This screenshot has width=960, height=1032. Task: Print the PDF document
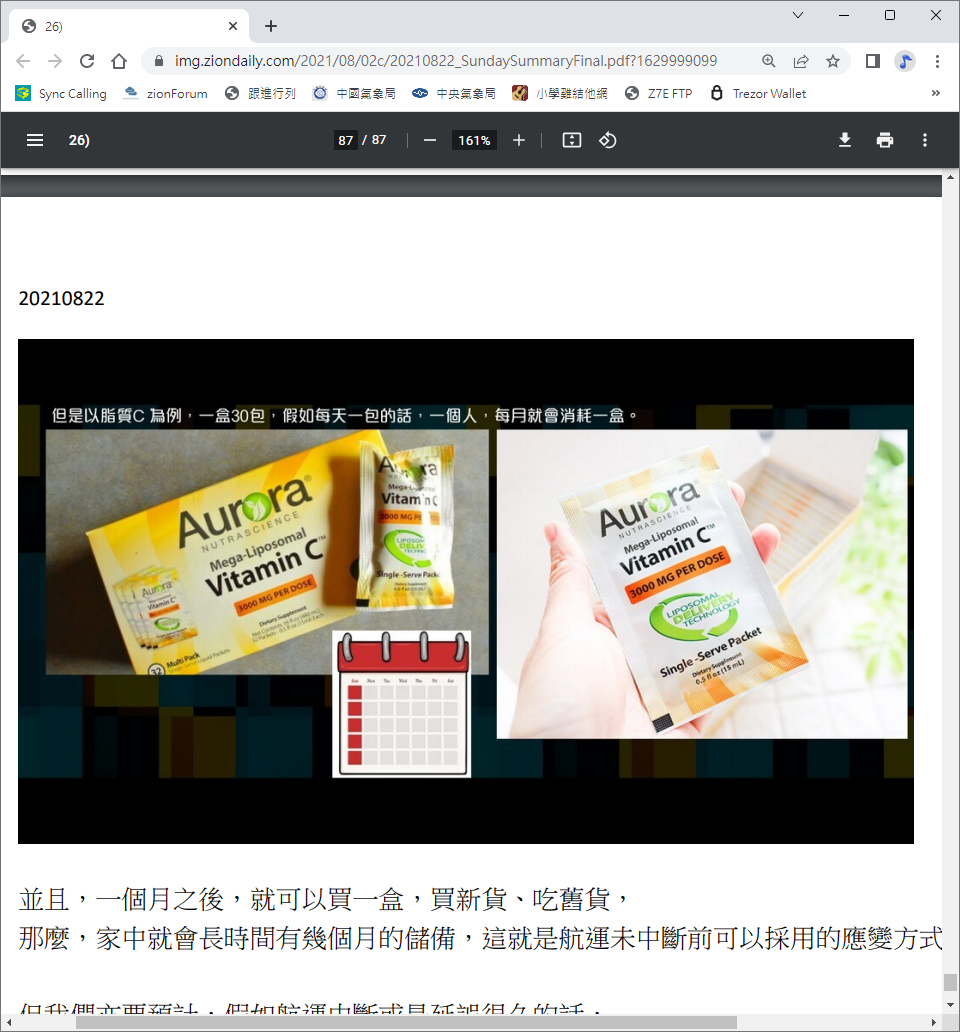(885, 140)
